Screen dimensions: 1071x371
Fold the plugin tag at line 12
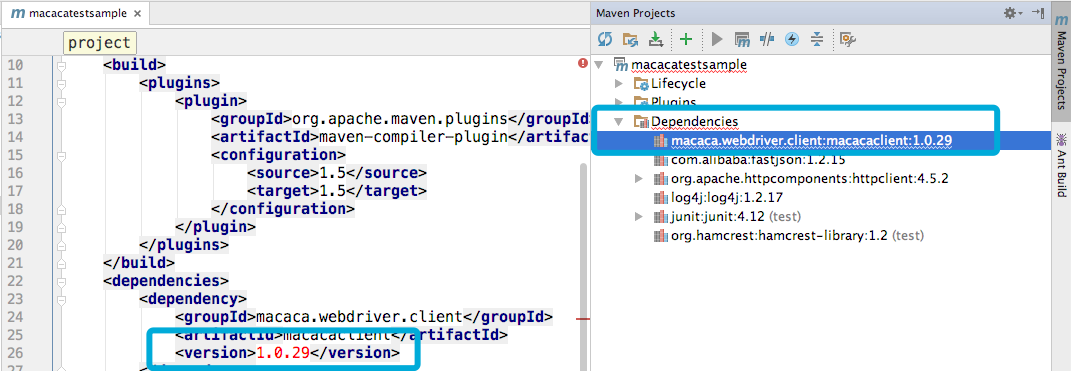61,101
